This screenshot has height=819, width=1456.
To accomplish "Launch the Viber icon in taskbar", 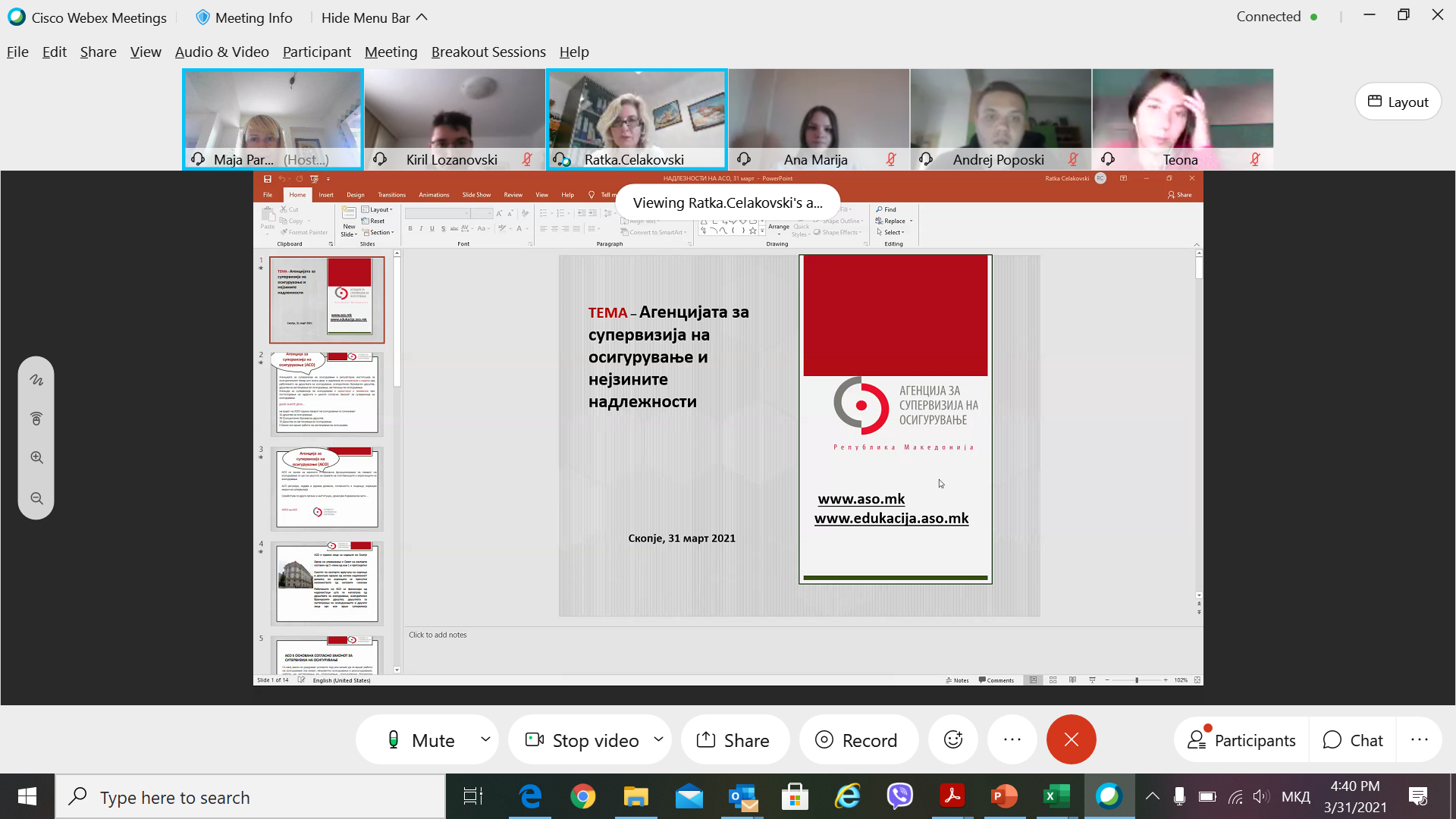I will (x=899, y=796).
